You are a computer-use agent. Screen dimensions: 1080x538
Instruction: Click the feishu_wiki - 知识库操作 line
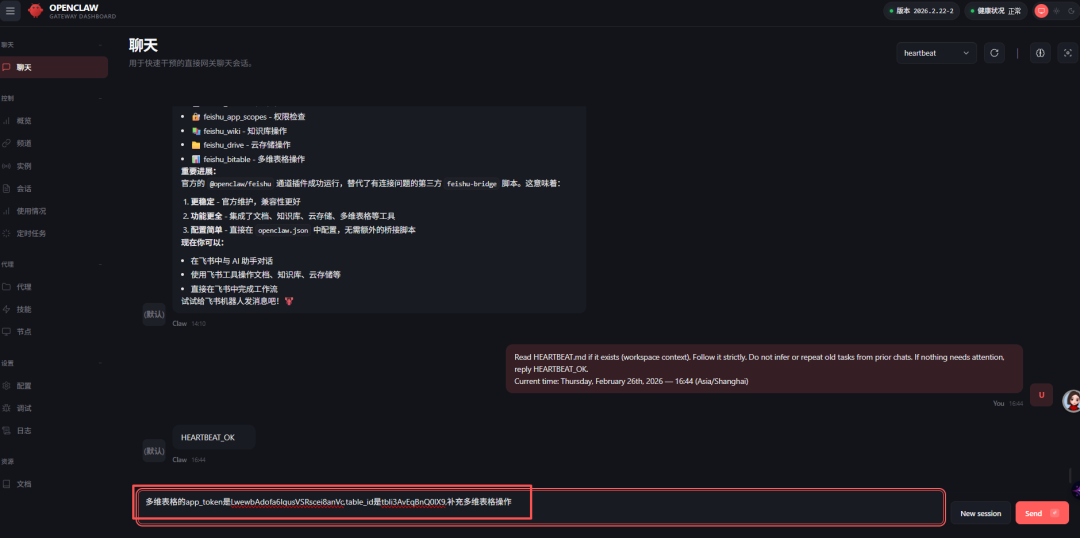click(239, 131)
